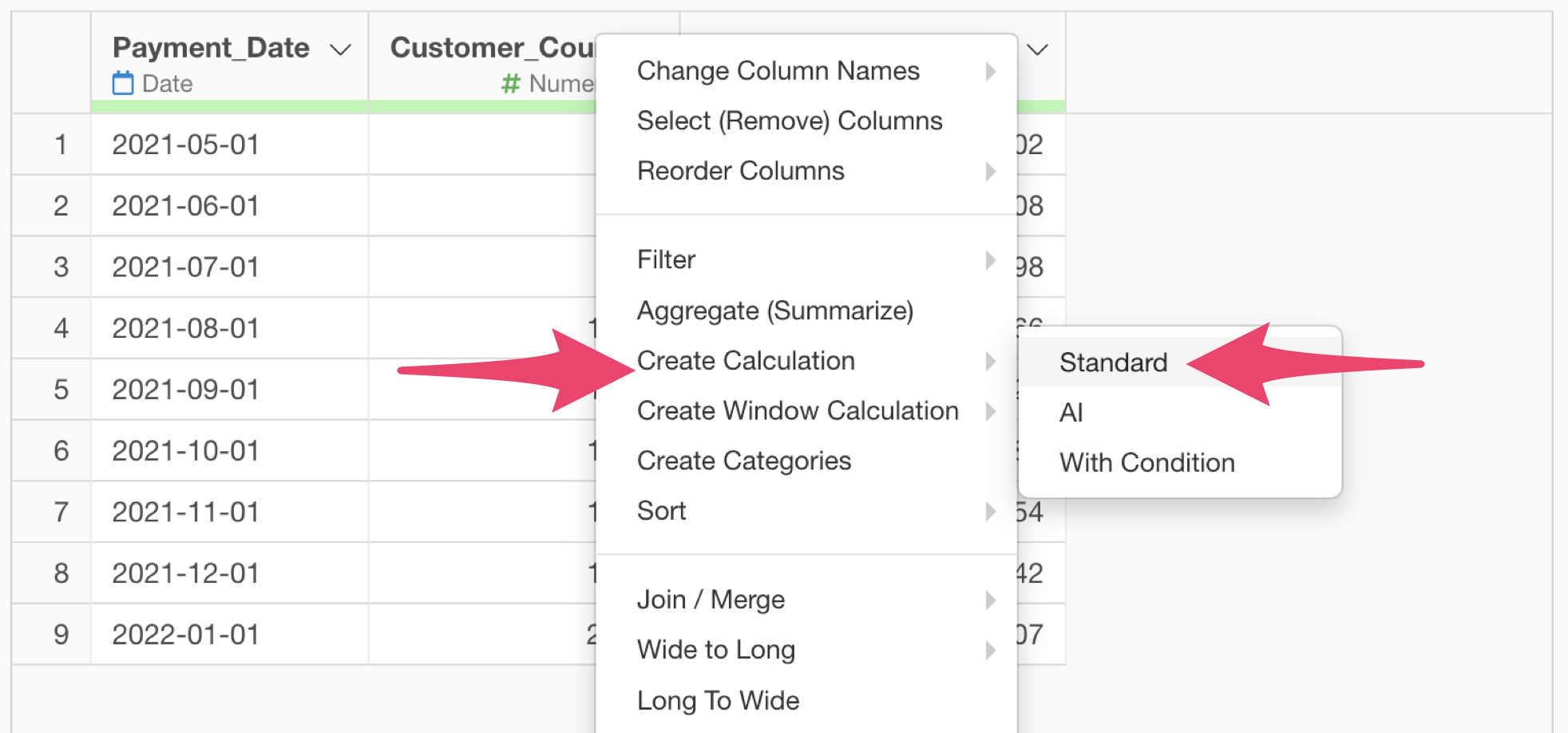Choose Select (Remove) Columns
This screenshot has width=1568, height=733.
[x=806, y=121]
